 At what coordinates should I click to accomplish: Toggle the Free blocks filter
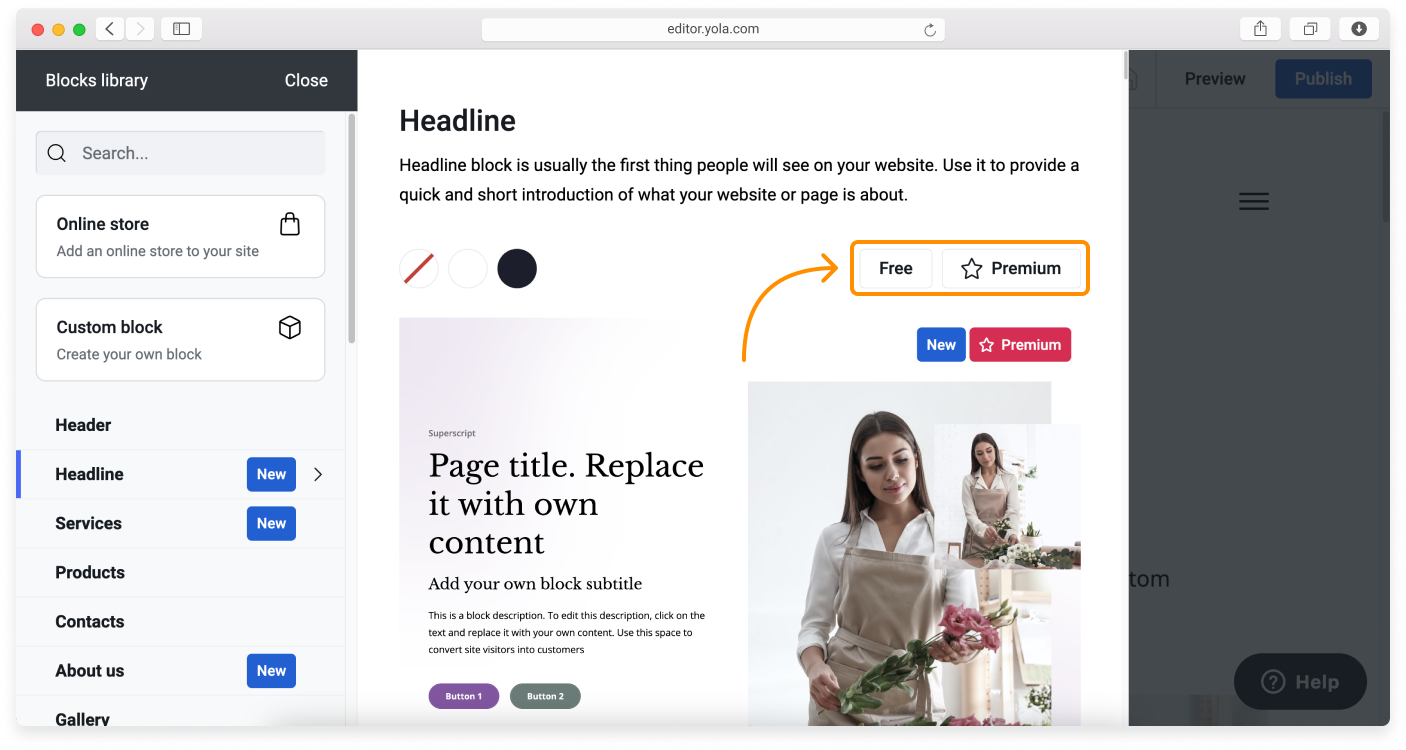[x=895, y=268]
